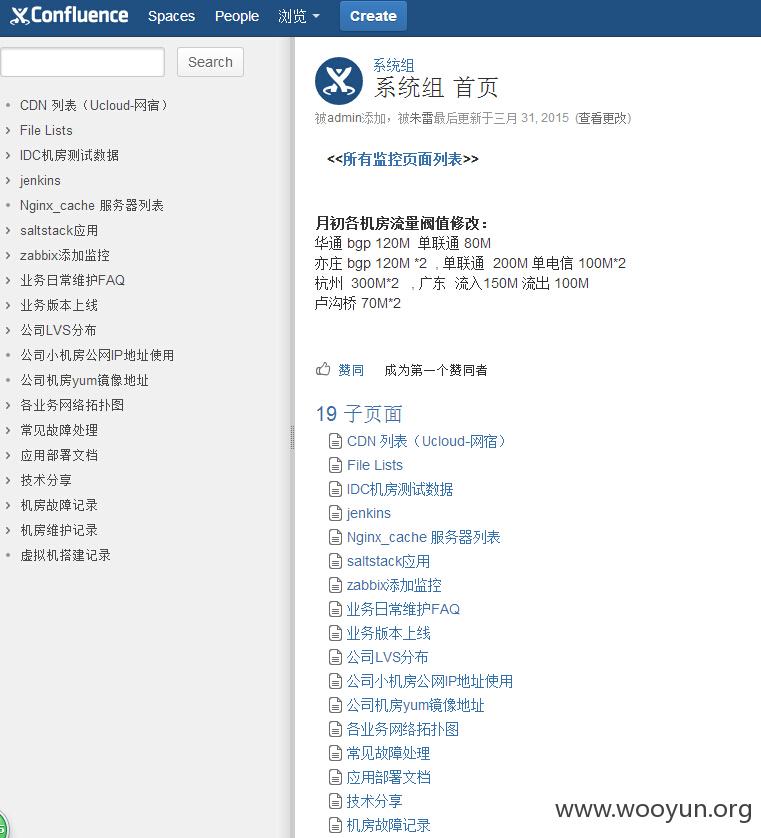761x838 pixels.
Task: Click page icon beside 公司机房yum镜像地址 child page
Action: point(335,705)
